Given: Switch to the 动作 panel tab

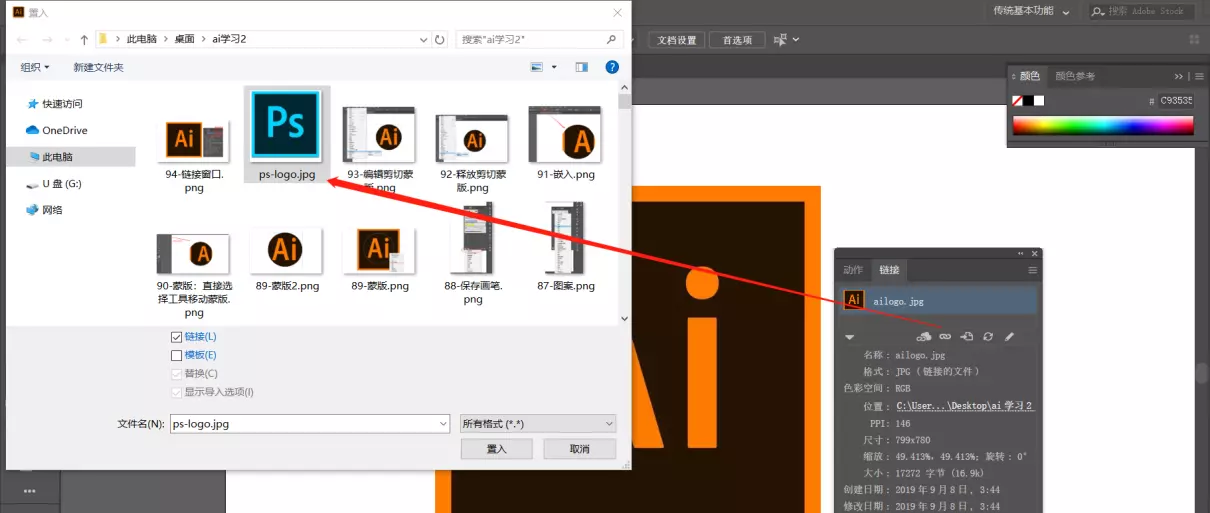Looking at the screenshot, I should [852, 270].
